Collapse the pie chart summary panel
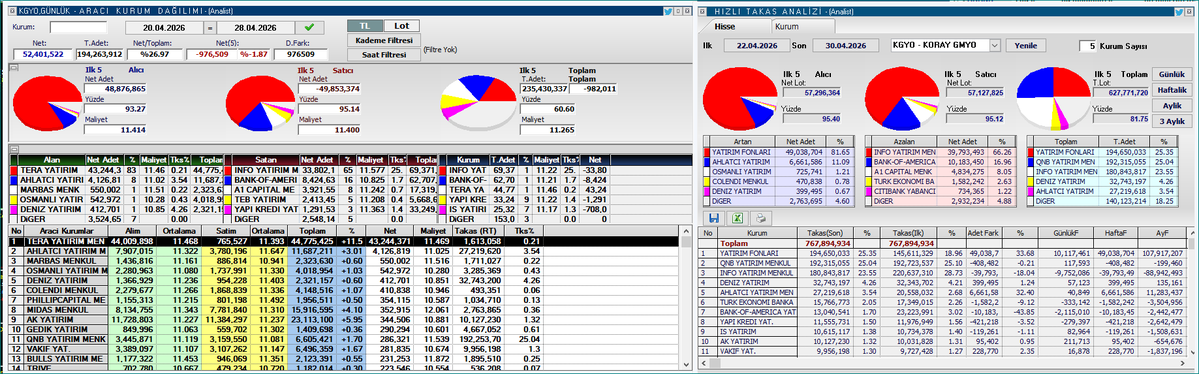This screenshot has height=374, width=1199. click(14, 69)
